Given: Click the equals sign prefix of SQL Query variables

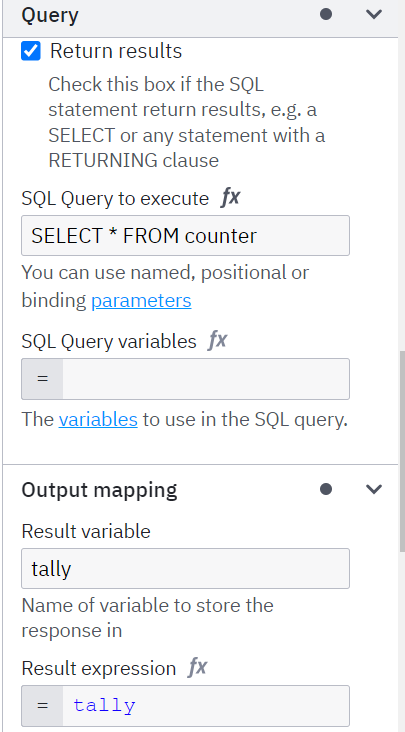Looking at the screenshot, I should (42, 379).
